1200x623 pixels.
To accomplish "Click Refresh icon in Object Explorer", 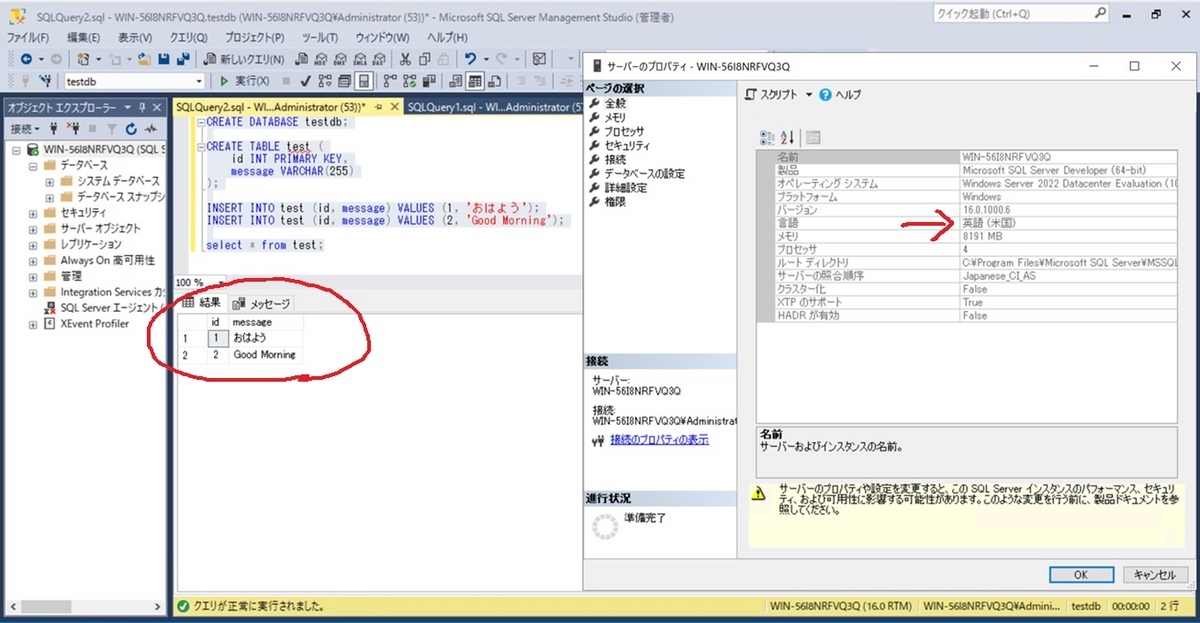I will [x=131, y=129].
